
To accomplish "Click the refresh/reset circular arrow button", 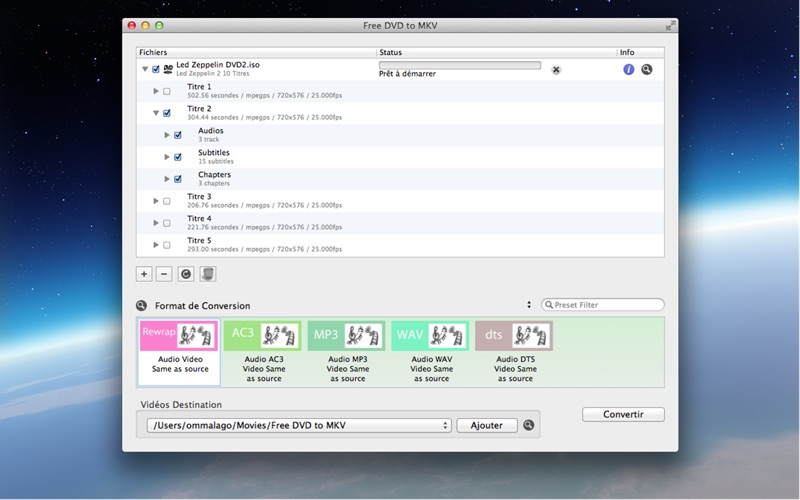I will pos(186,274).
